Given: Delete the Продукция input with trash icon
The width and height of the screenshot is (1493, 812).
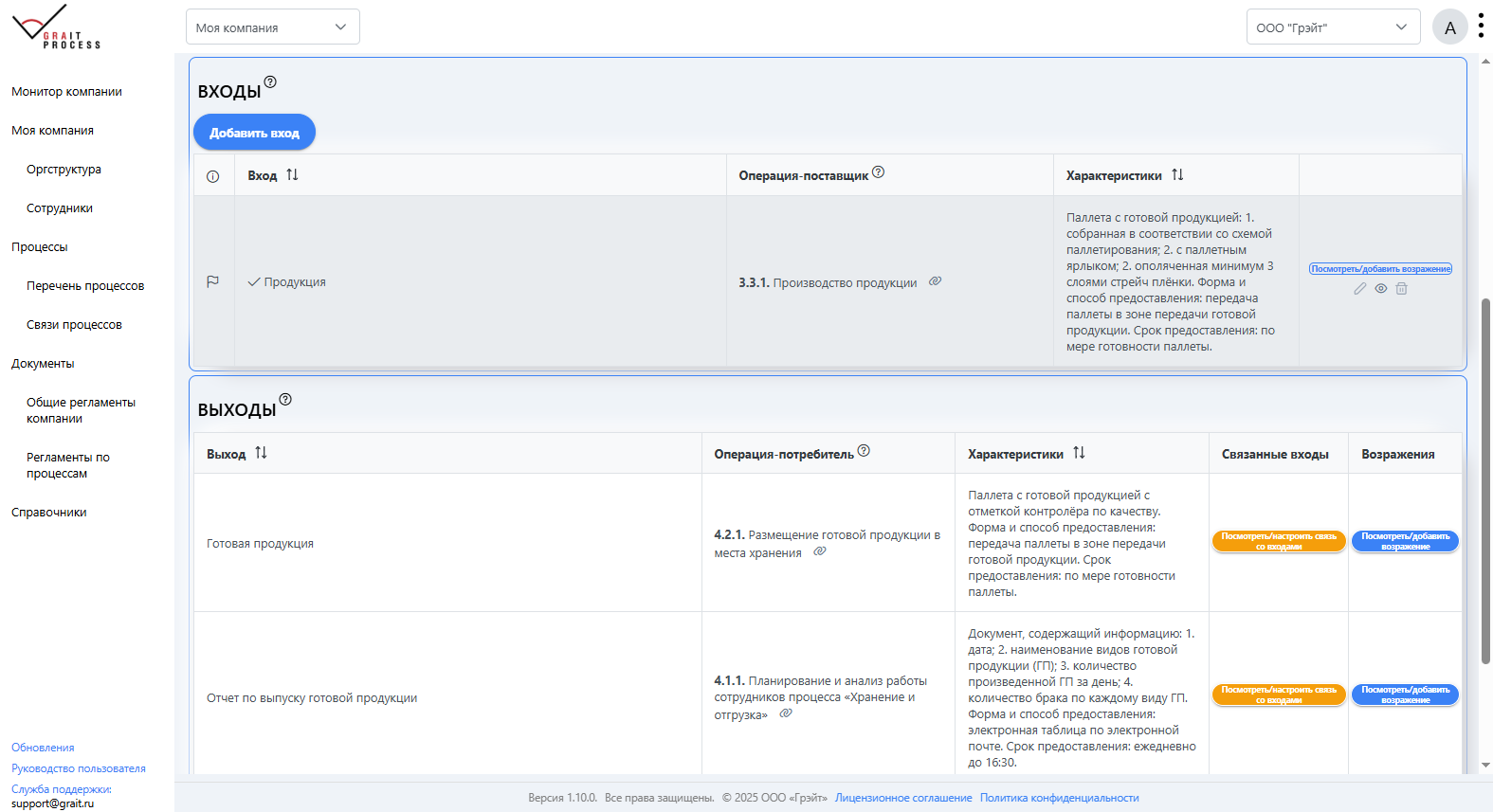Looking at the screenshot, I should (1402, 289).
